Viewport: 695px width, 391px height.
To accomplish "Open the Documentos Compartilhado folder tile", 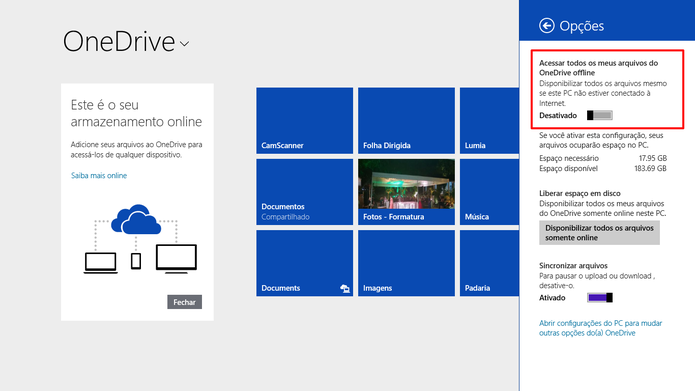I will tap(305, 192).
